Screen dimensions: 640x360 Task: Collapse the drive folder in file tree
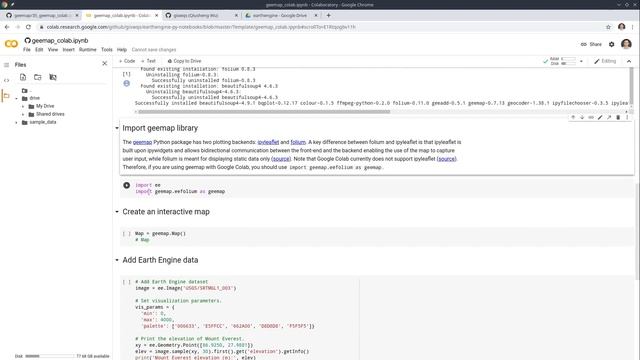[16, 98]
